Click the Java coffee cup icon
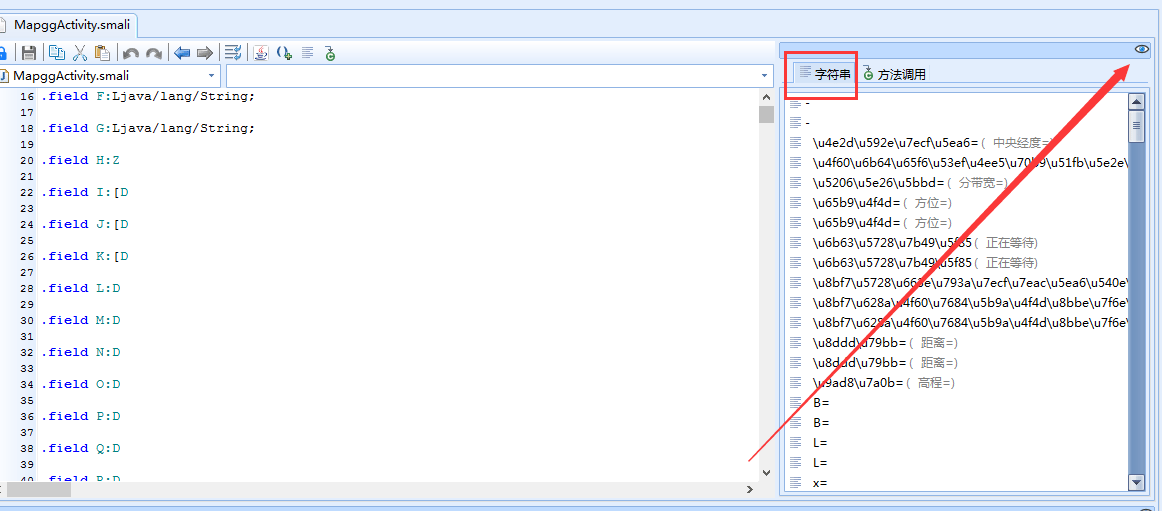The height and width of the screenshot is (511, 1162). [x=260, y=53]
